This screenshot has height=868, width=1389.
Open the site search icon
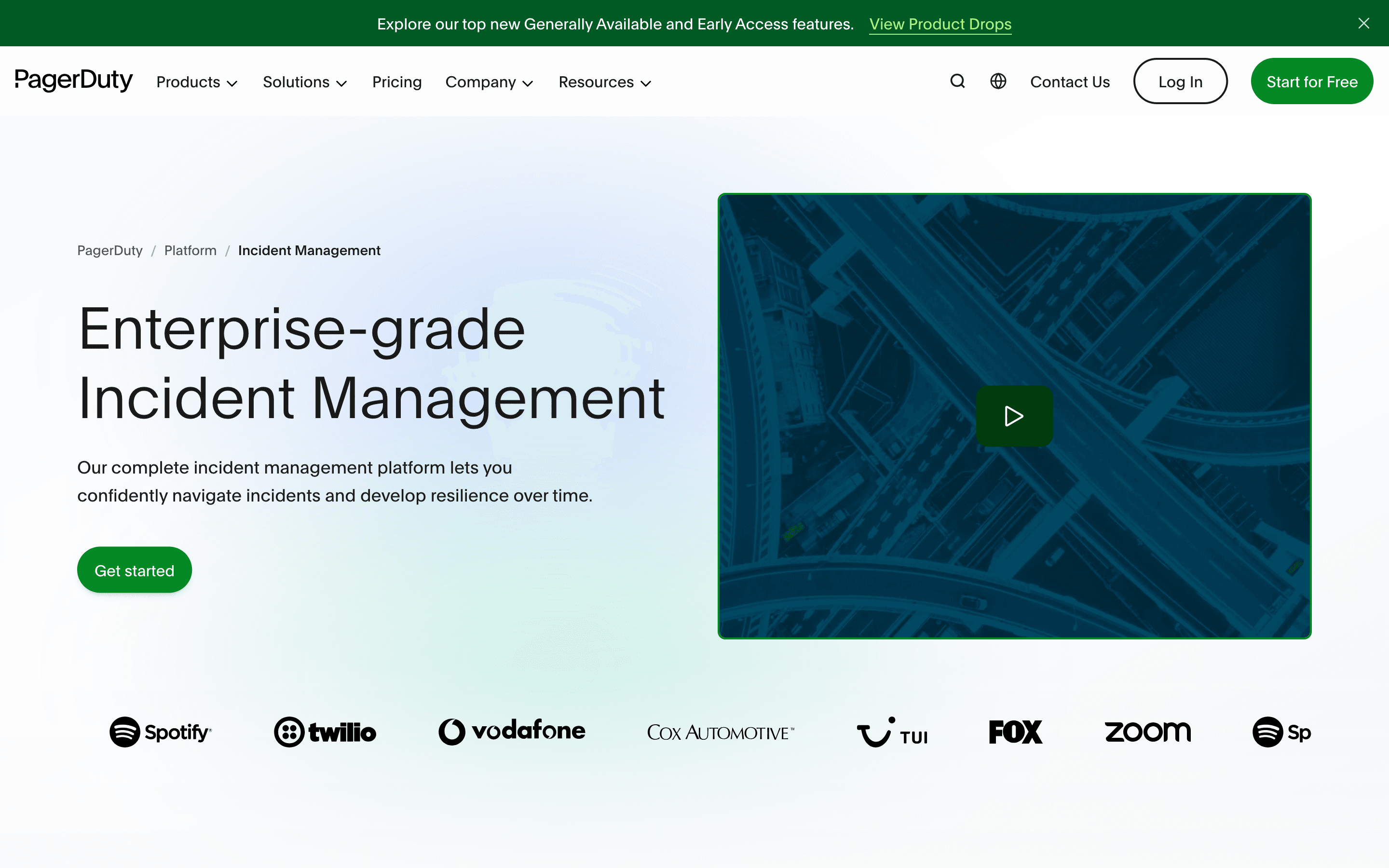pyautogui.click(x=957, y=81)
